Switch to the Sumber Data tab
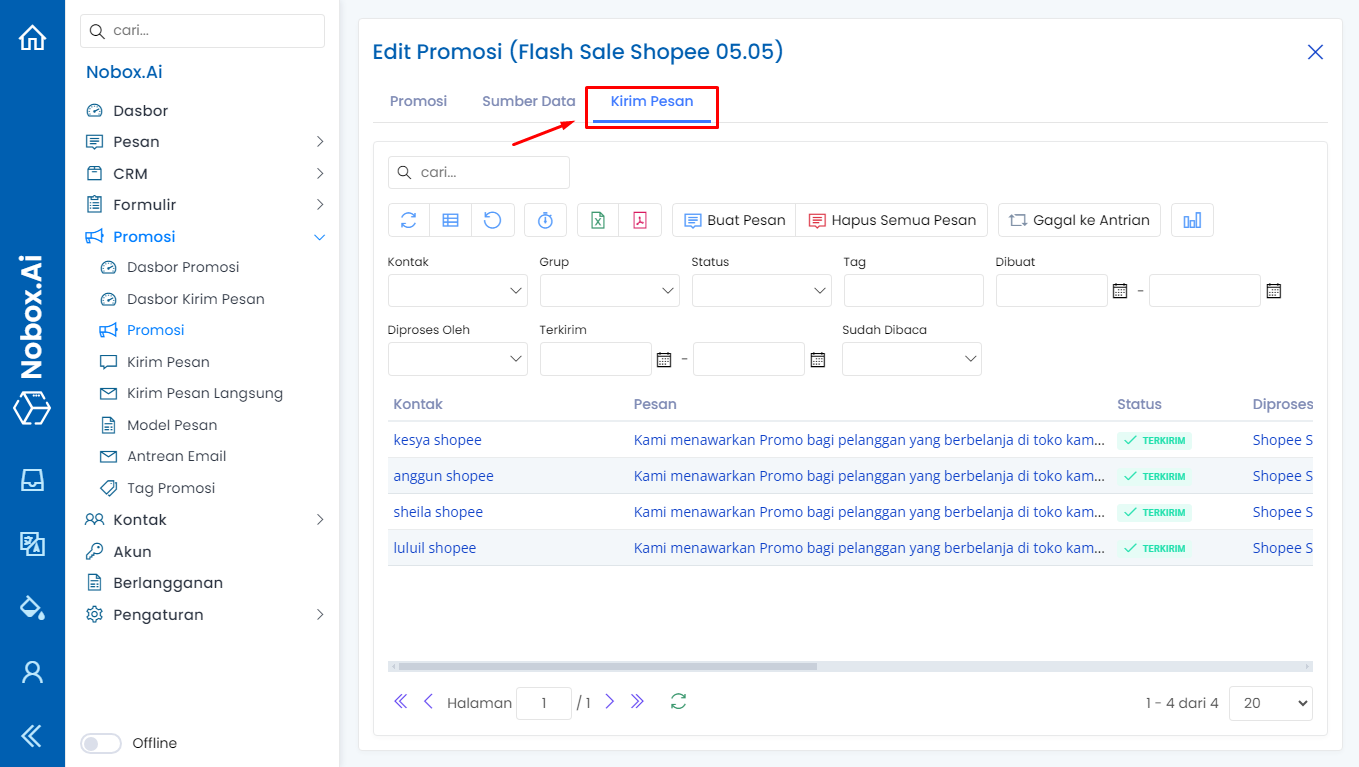 [528, 101]
